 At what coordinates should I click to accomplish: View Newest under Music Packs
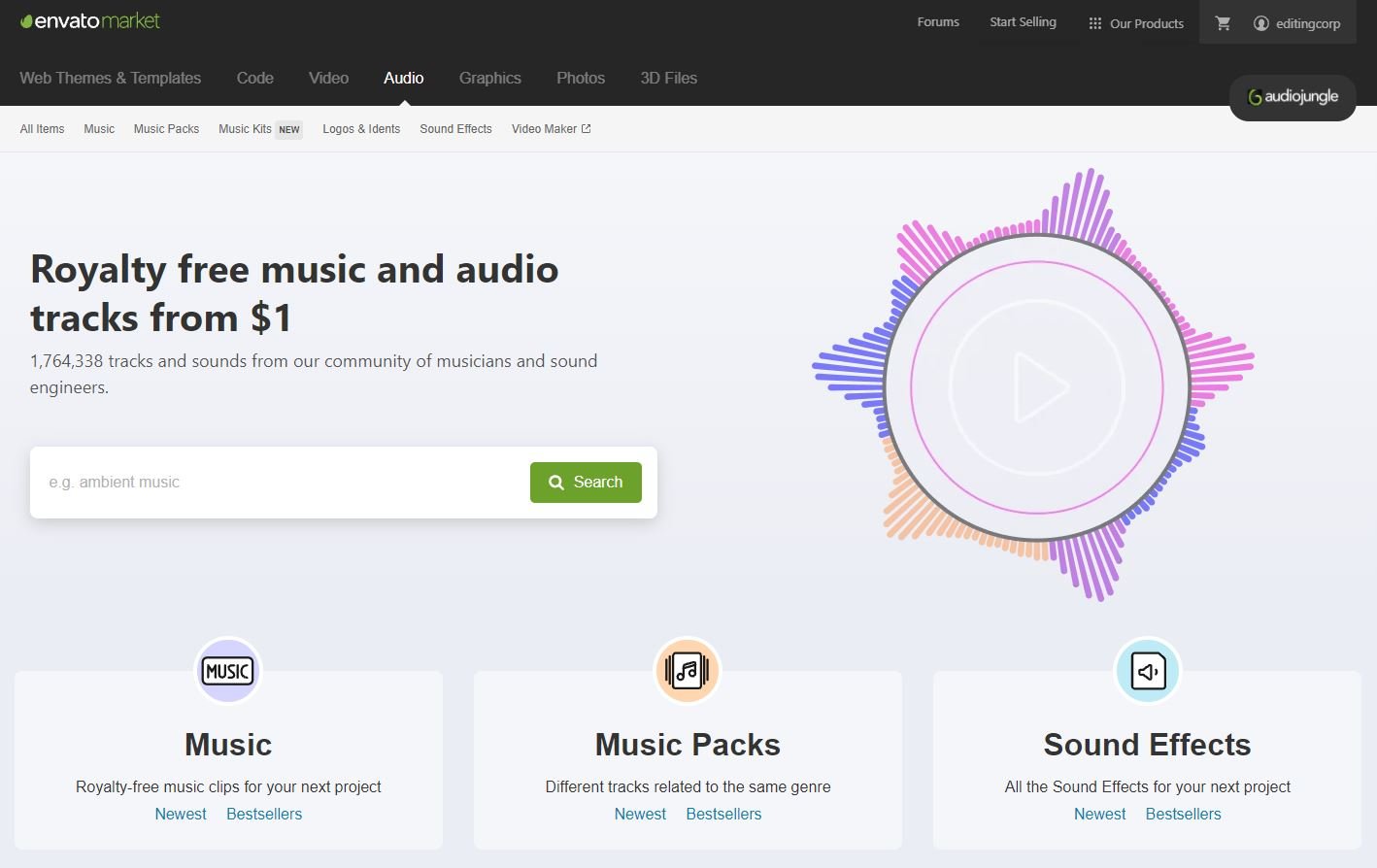[x=640, y=814]
